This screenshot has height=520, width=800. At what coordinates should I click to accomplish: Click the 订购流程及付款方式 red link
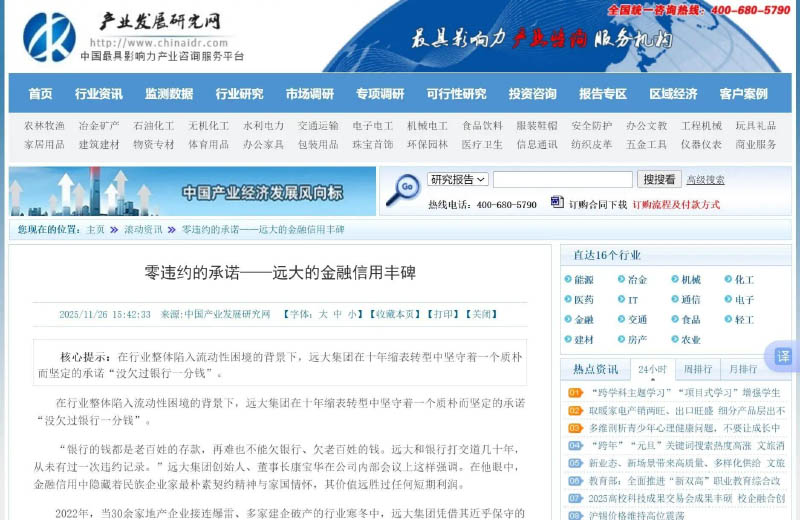pyautogui.click(x=675, y=204)
